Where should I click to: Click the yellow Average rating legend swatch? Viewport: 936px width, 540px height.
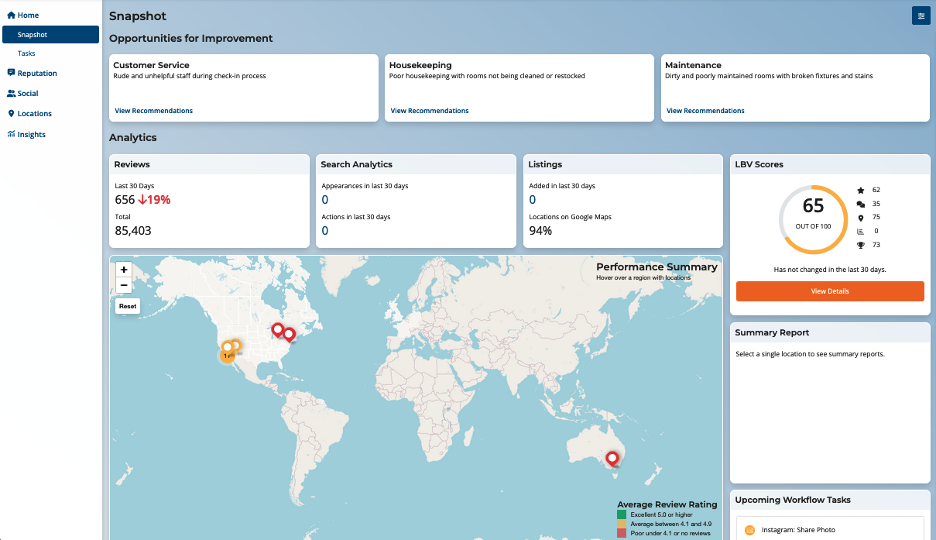[x=621, y=524]
